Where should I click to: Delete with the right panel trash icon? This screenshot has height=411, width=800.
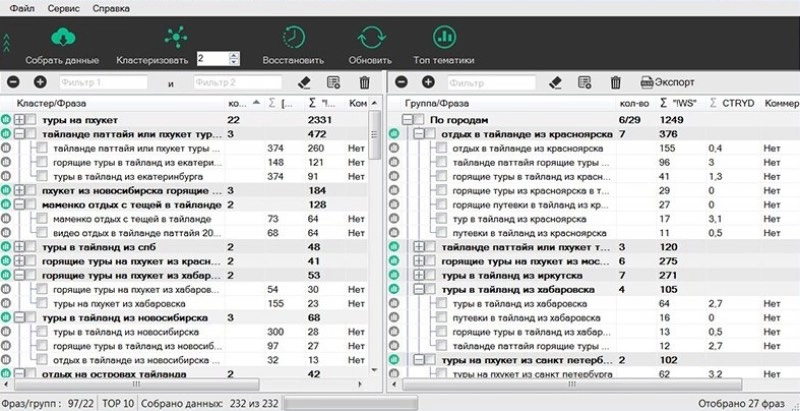tap(616, 83)
